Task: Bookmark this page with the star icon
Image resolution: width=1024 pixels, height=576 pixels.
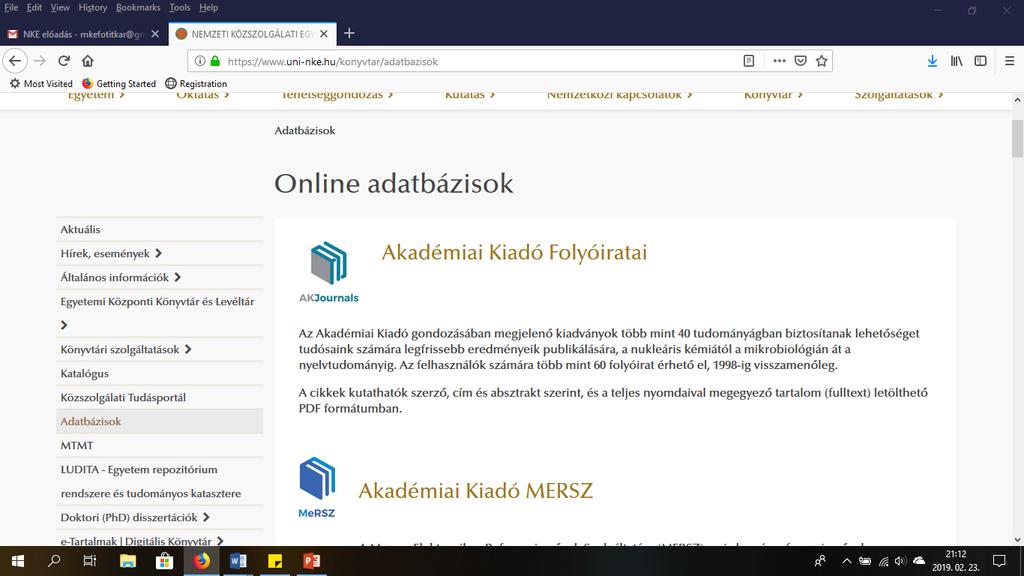Action: (x=822, y=61)
